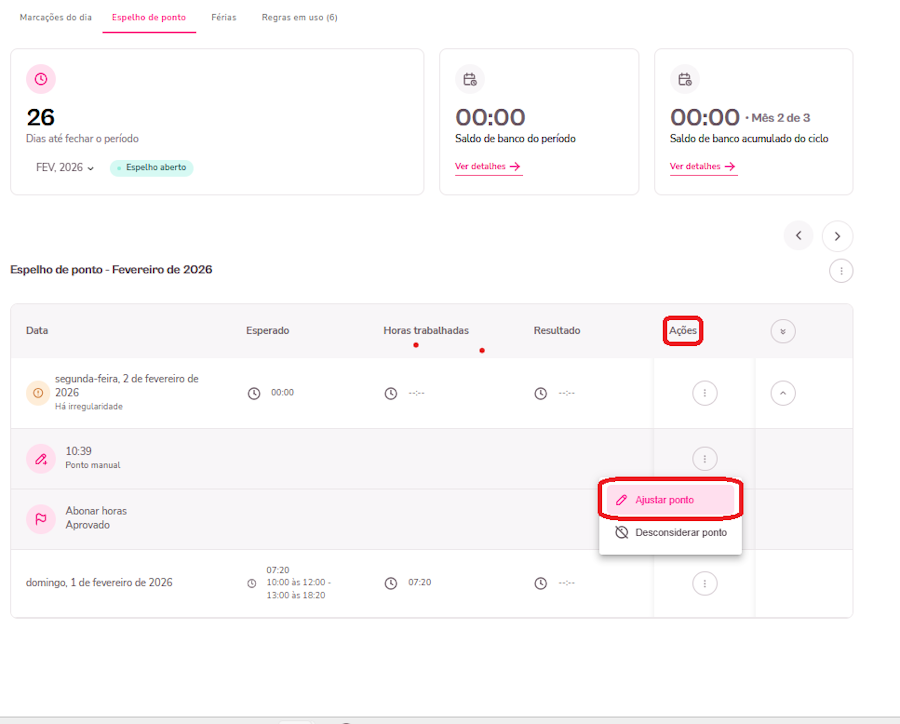Image resolution: width=900 pixels, height=724 pixels.
Task: Expand all rows with header double-chevron
Action: pyautogui.click(x=783, y=331)
